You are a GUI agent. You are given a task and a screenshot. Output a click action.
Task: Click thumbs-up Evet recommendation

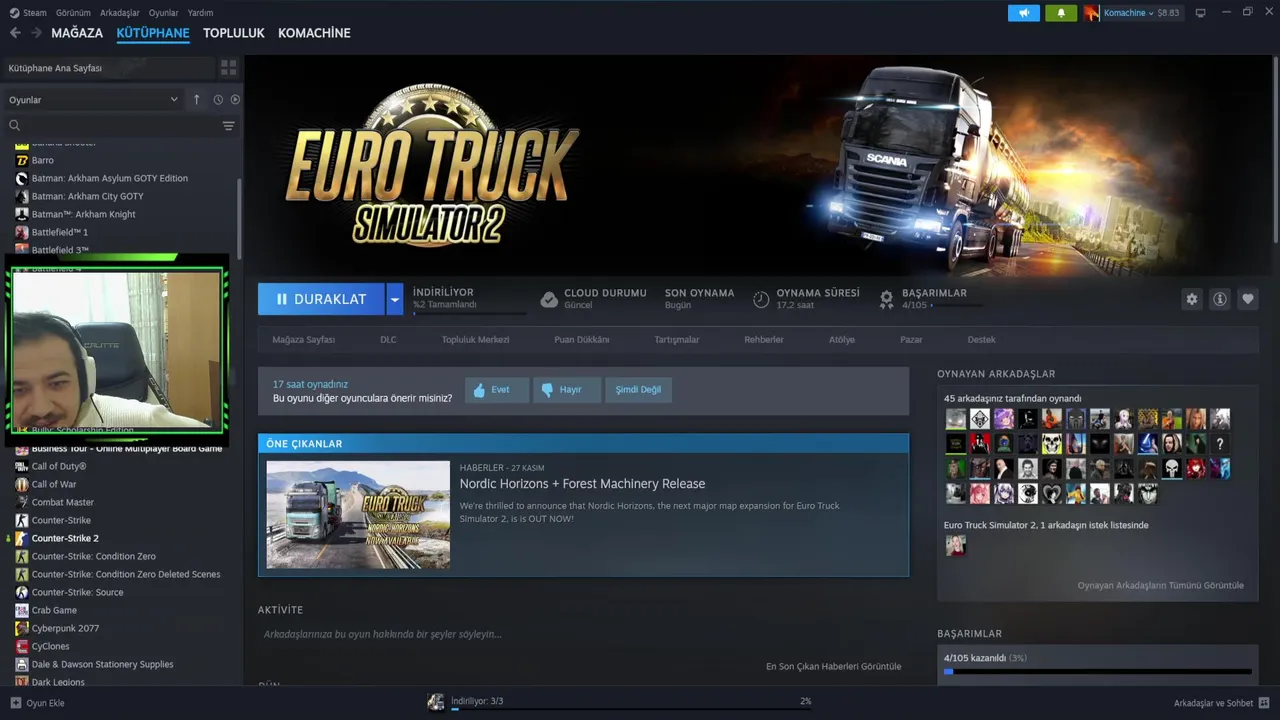(x=497, y=390)
